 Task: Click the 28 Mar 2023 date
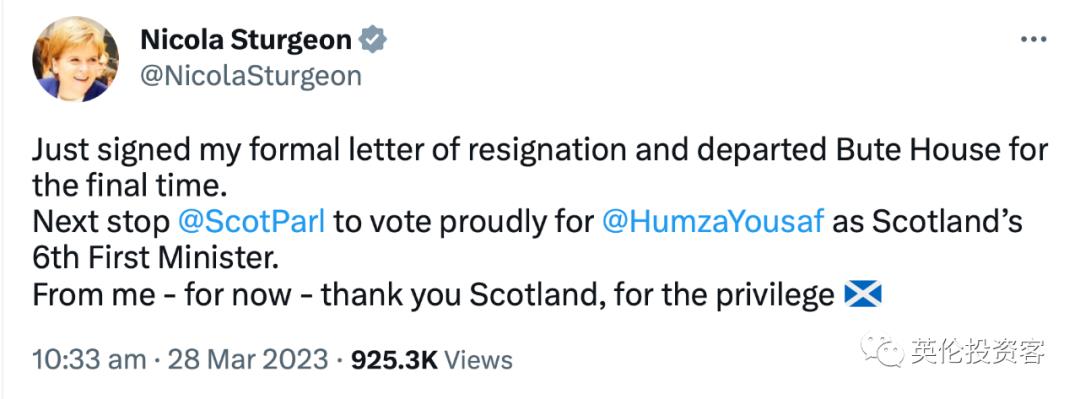click(x=248, y=360)
